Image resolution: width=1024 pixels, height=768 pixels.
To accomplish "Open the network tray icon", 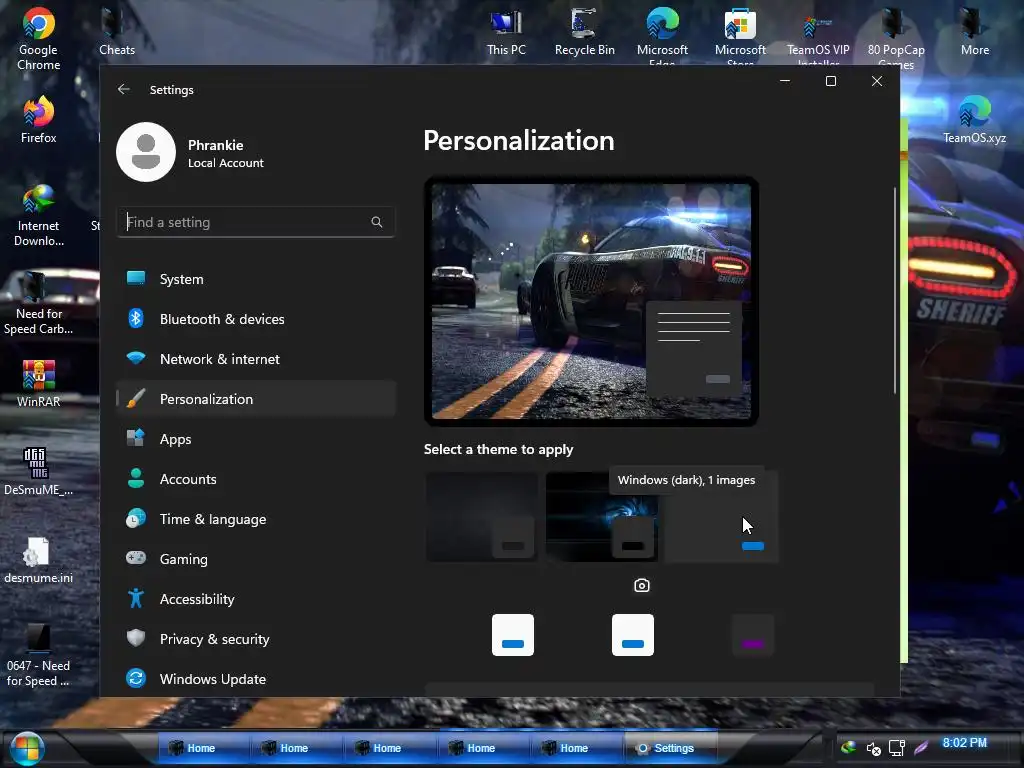I will pos(897,748).
